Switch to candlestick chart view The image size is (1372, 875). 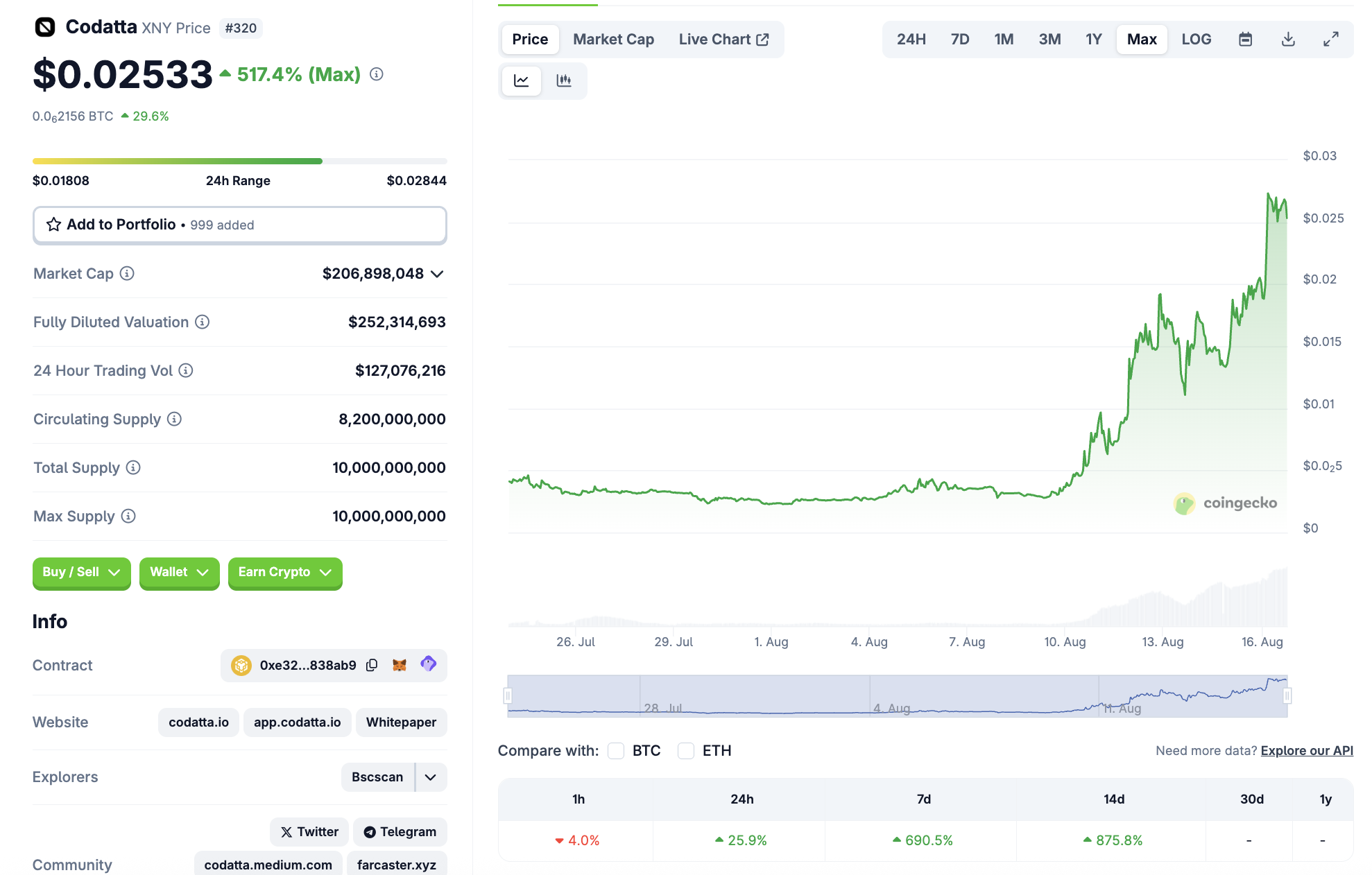point(564,81)
